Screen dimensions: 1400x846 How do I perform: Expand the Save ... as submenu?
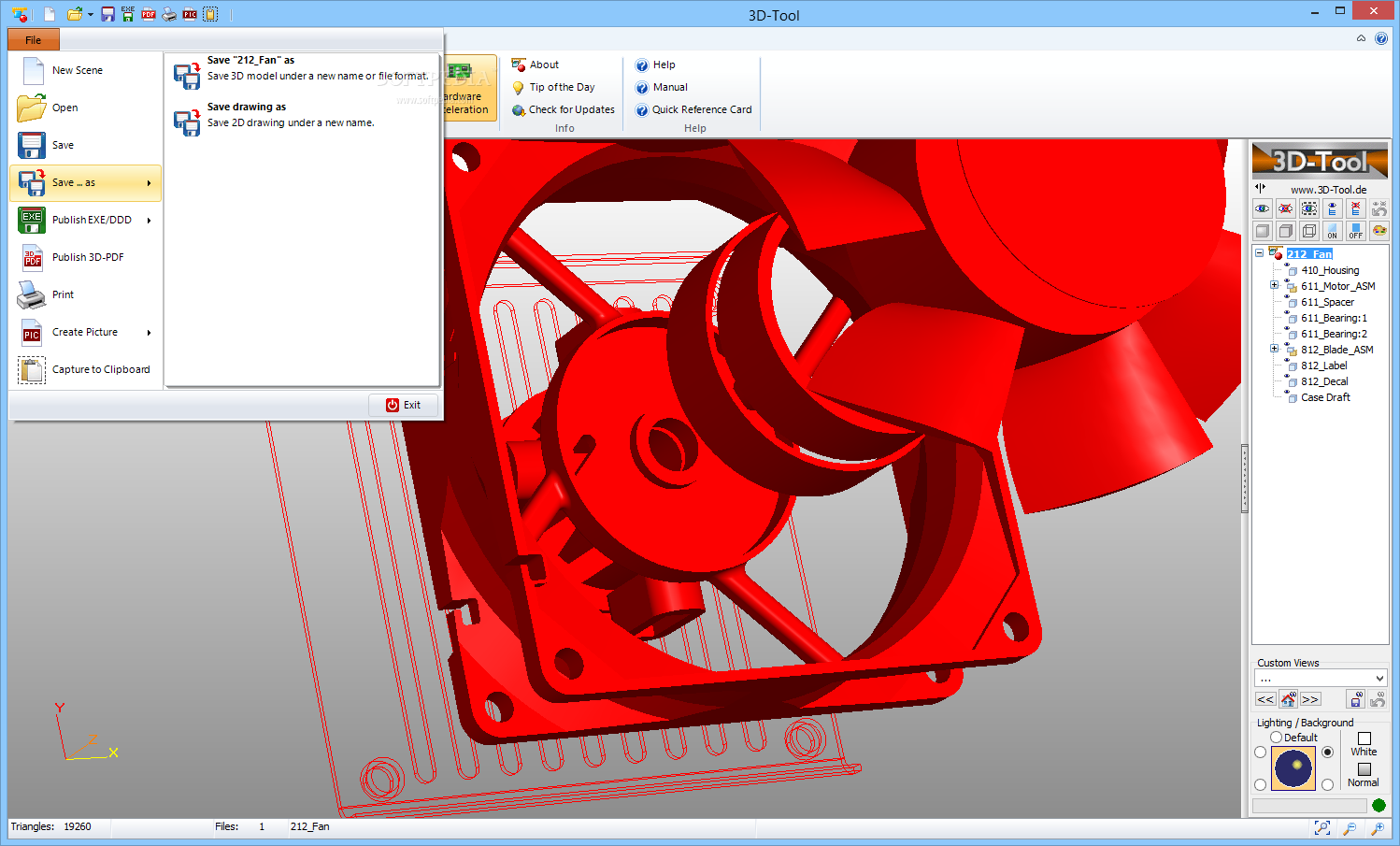coord(85,182)
